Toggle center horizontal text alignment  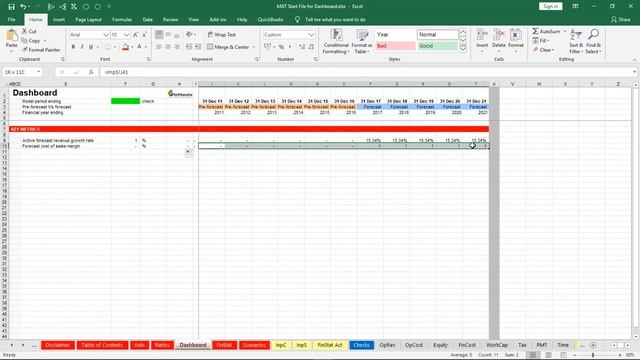pyautogui.click(x=168, y=47)
